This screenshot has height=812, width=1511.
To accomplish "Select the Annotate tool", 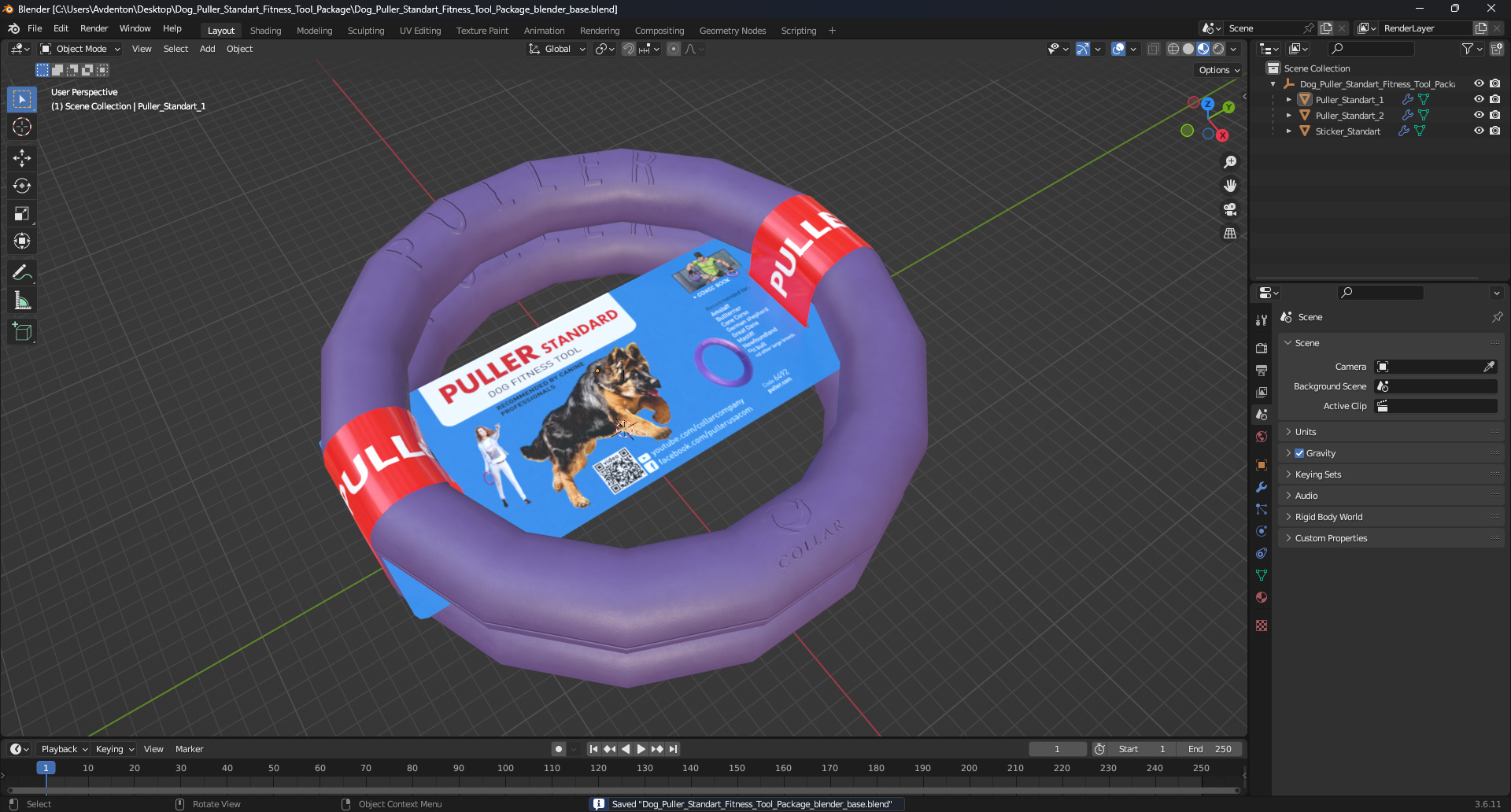I will tap(22, 272).
